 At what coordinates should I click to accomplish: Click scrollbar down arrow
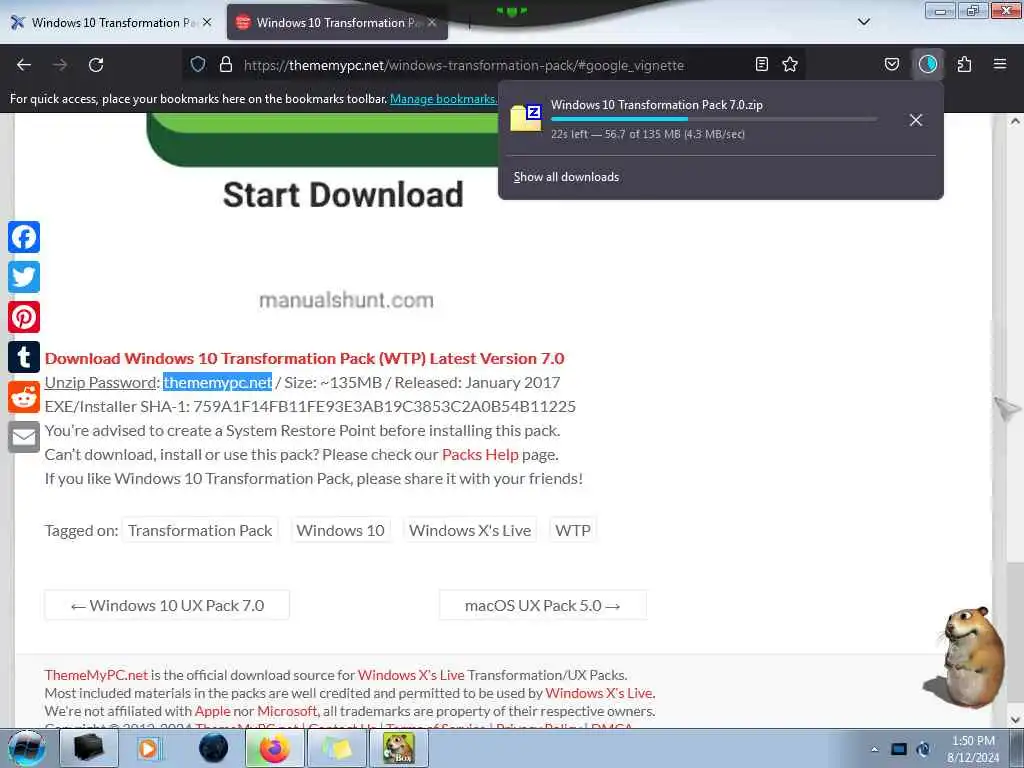click(x=1015, y=719)
